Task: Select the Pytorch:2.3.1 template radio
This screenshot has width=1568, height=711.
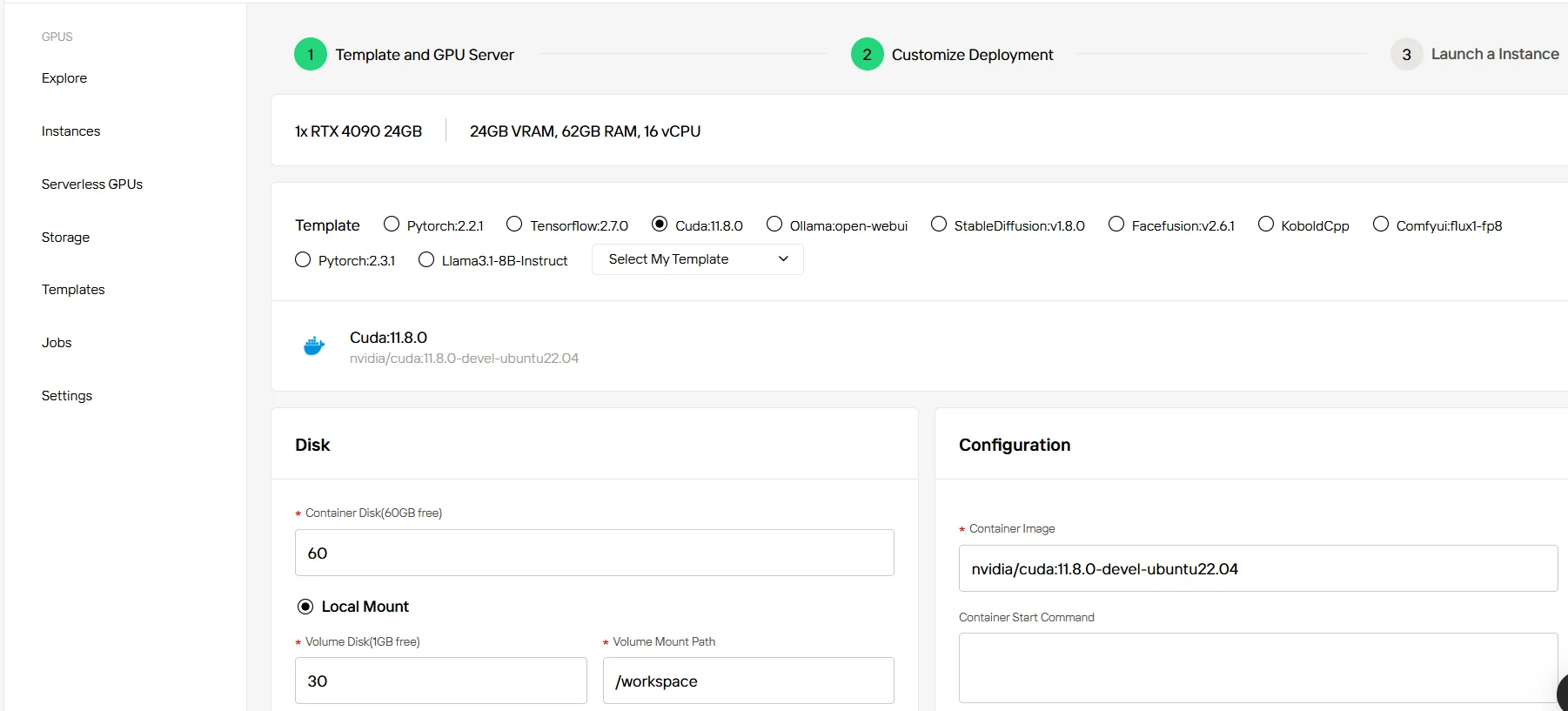Action: click(x=303, y=259)
